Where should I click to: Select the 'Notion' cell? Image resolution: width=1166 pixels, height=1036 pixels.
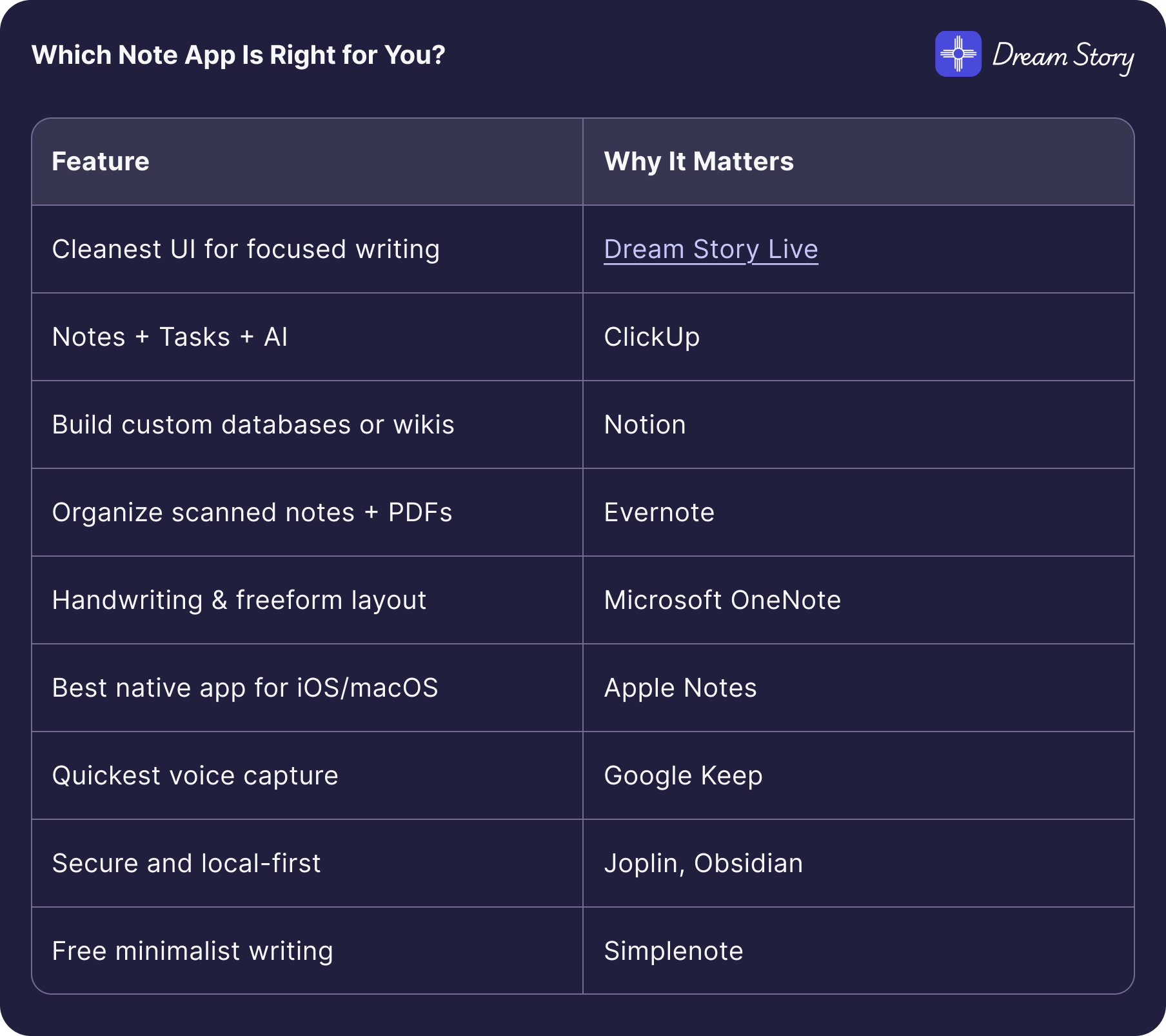(x=858, y=425)
